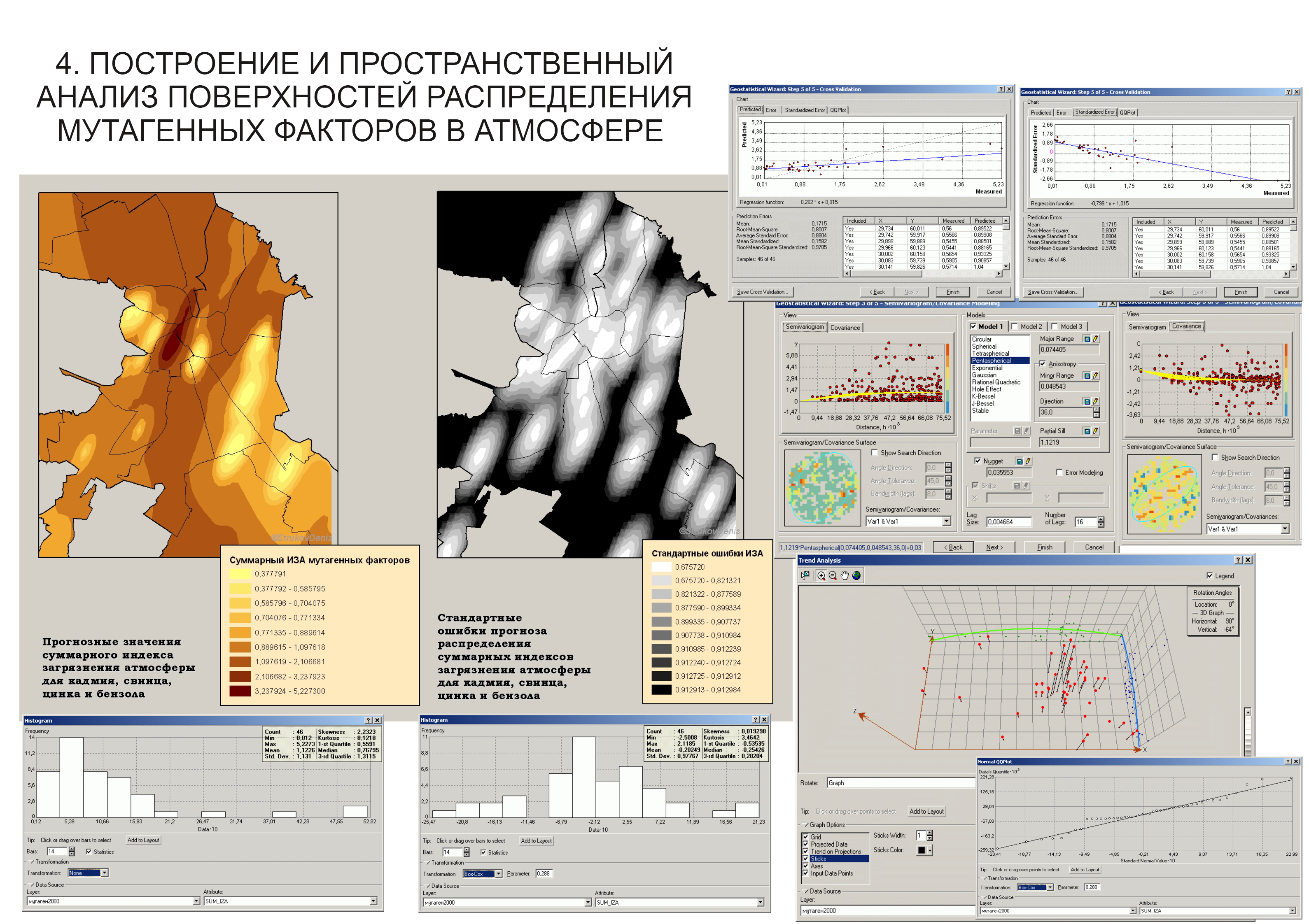The height and width of the screenshot is (924, 1309).
Task: Click the full extent globe icon
Action: tap(856, 575)
